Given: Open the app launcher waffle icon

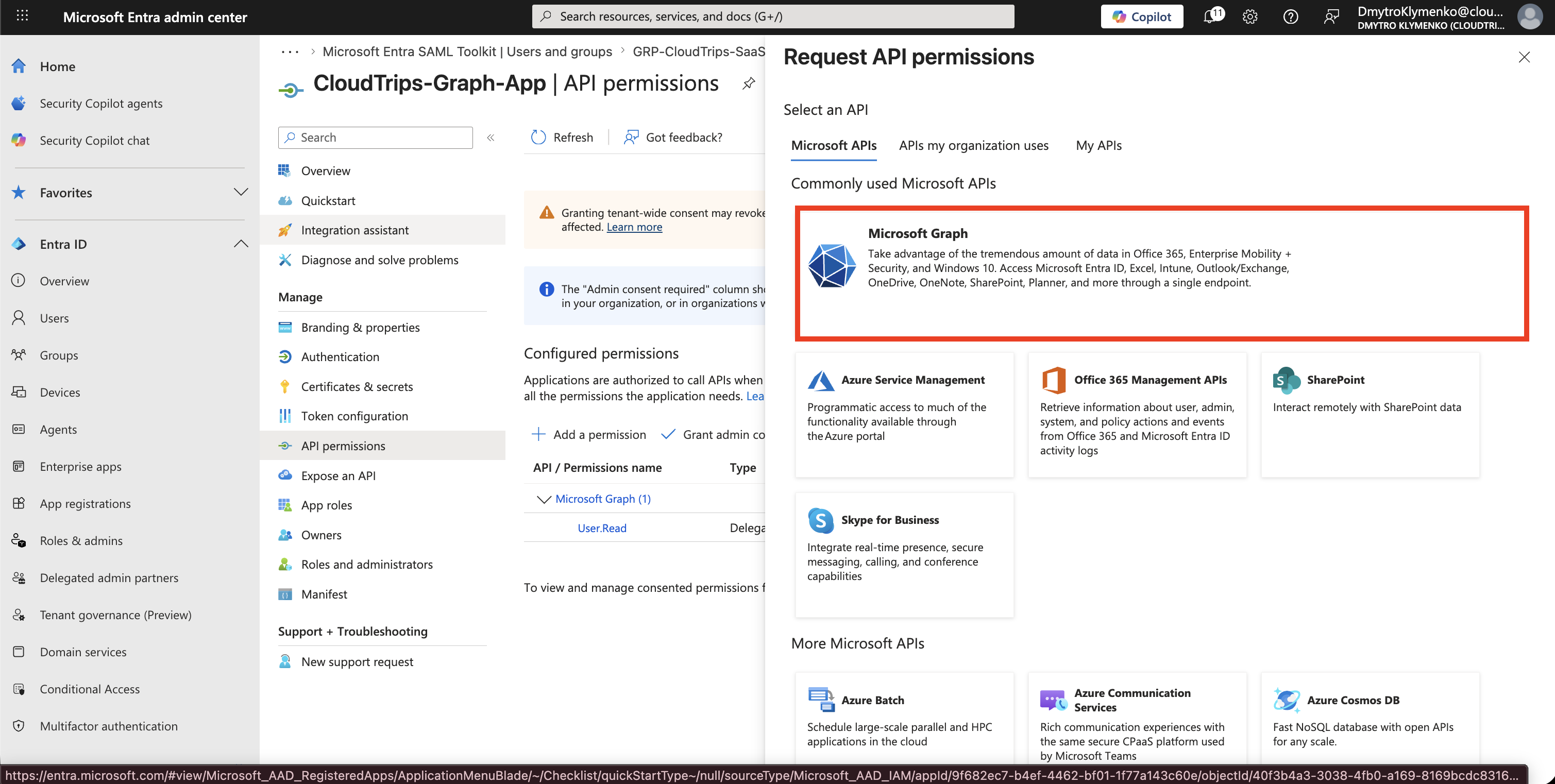Looking at the screenshot, I should point(22,16).
